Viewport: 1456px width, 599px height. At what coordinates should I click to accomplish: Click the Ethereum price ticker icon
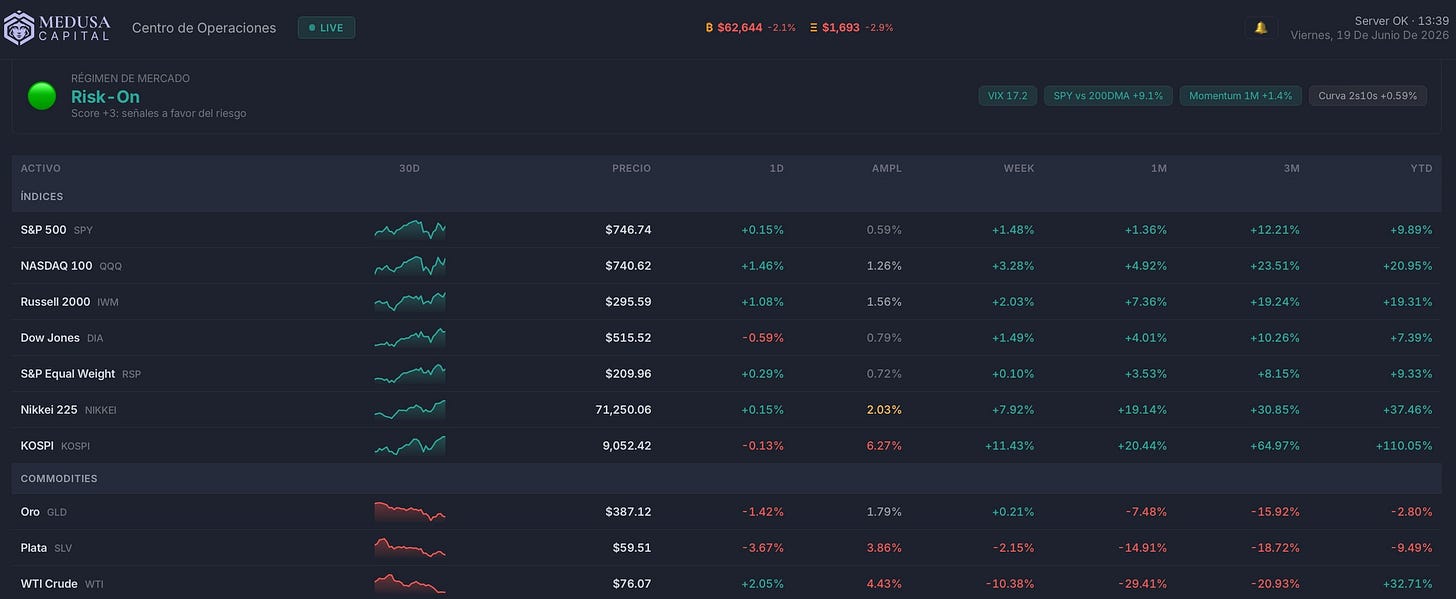click(x=814, y=28)
